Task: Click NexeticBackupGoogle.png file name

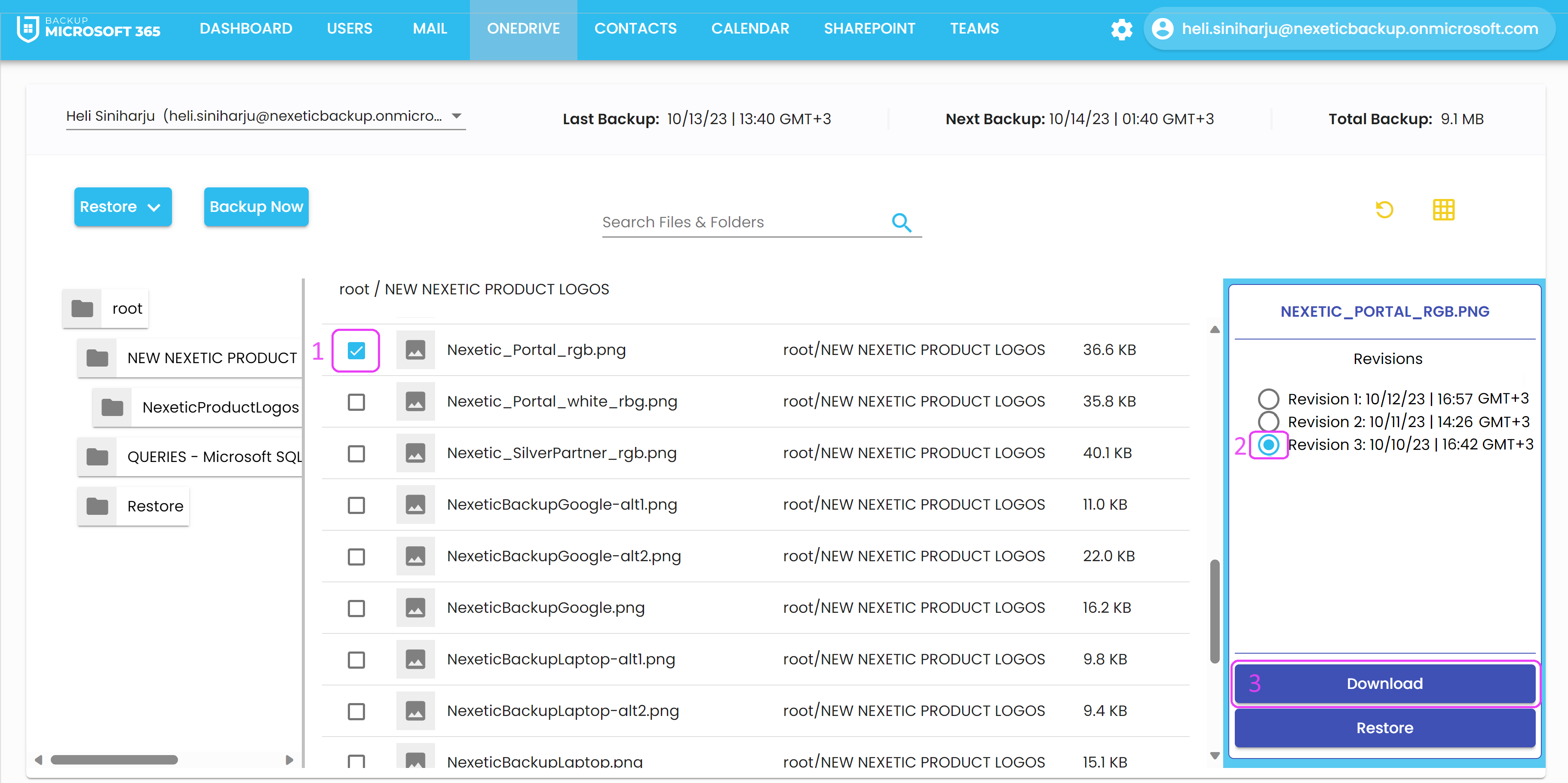Action: (546, 608)
